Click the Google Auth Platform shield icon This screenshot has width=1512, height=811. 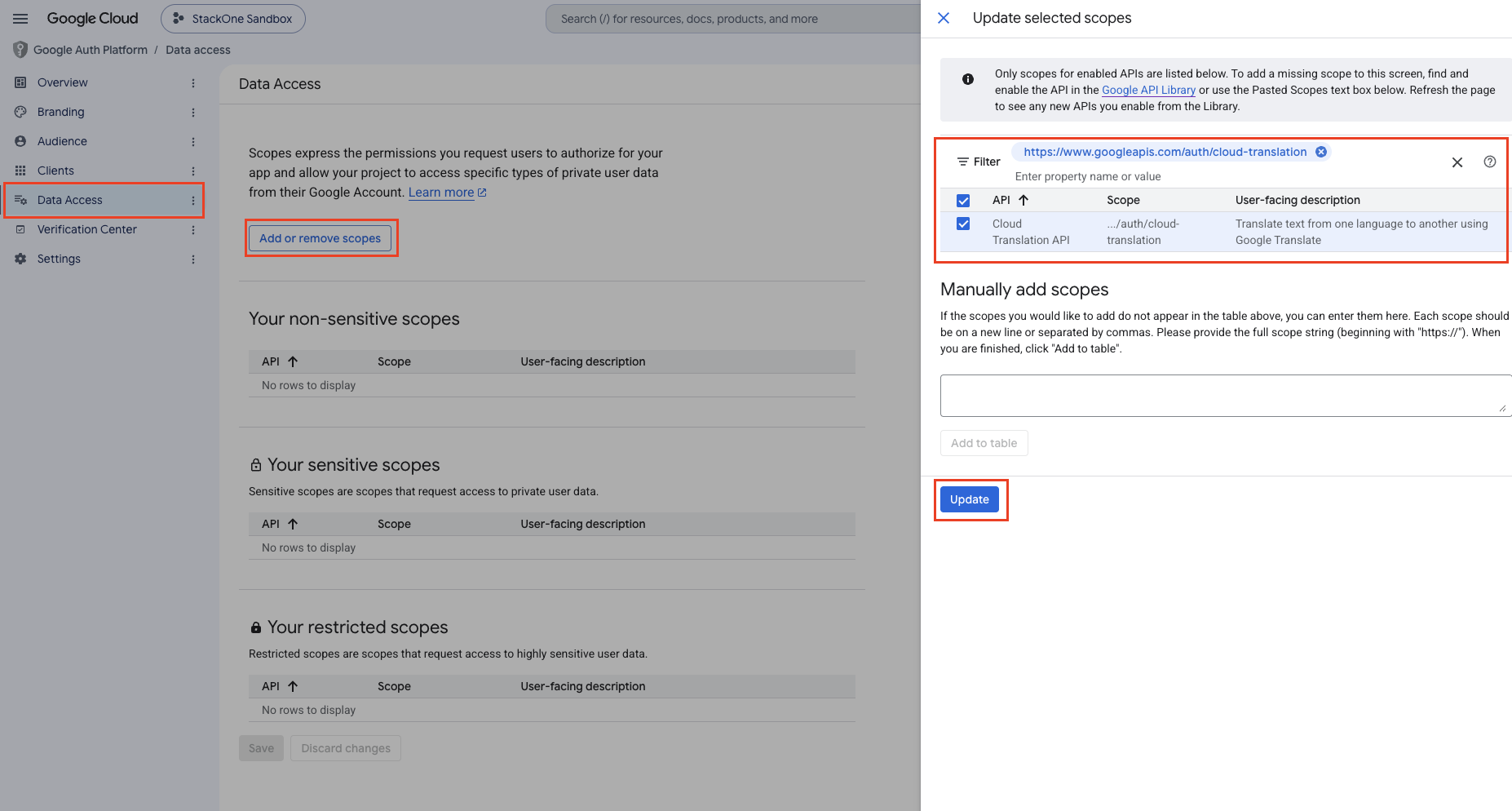(20, 50)
